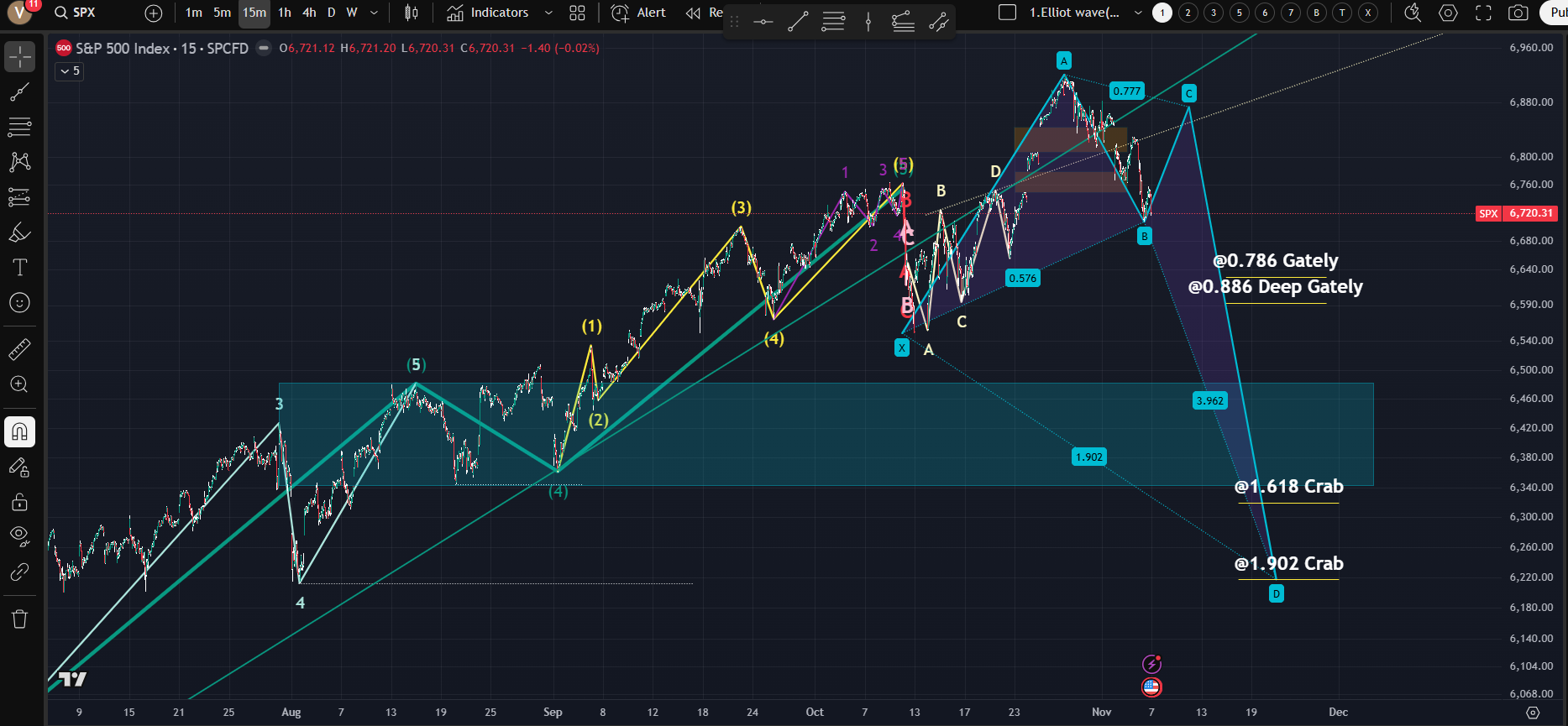Screen dimensions: 1568x726
Task: Toggle magnet mode in left toolbar
Action: click(x=19, y=432)
